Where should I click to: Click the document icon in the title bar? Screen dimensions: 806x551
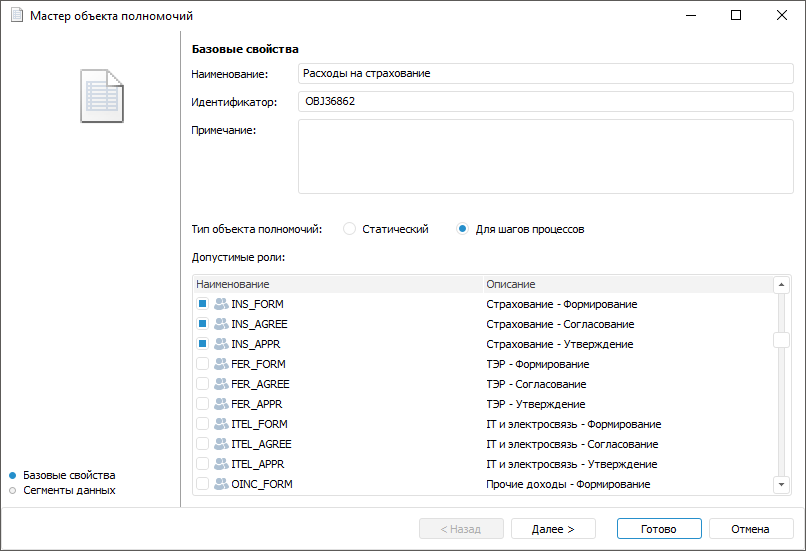coord(16,16)
